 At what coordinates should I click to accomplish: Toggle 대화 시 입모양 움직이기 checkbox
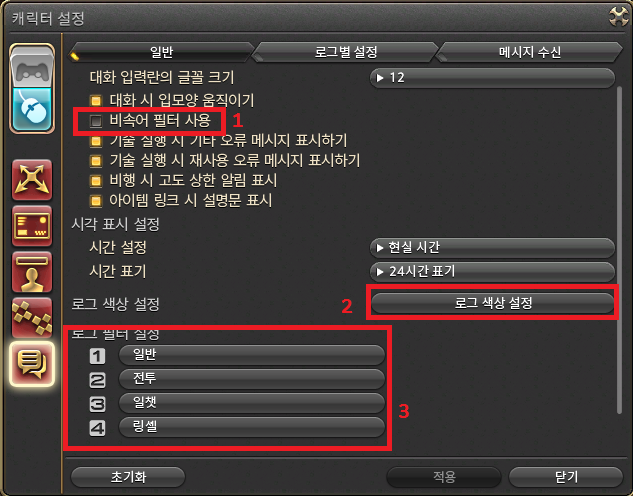click(x=96, y=100)
